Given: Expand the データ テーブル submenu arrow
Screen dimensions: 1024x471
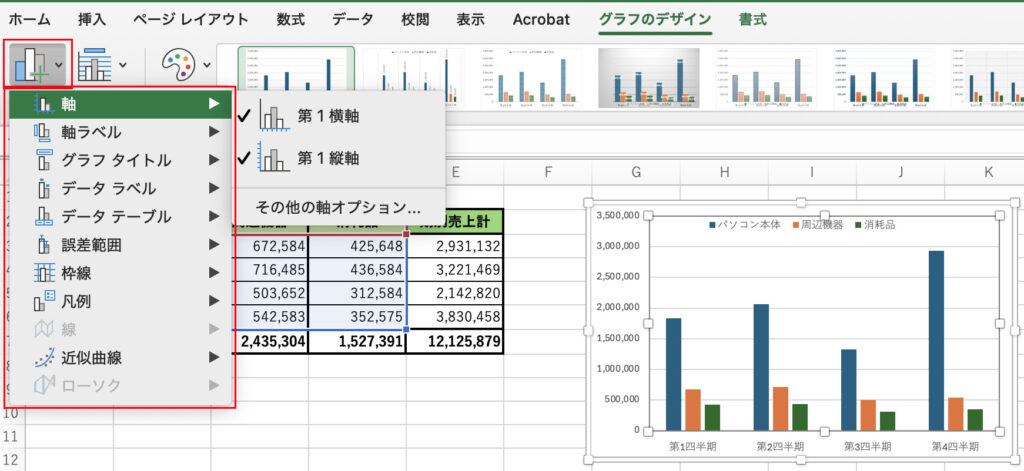Looking at the screenshot, I should click(x=214, y=216).
